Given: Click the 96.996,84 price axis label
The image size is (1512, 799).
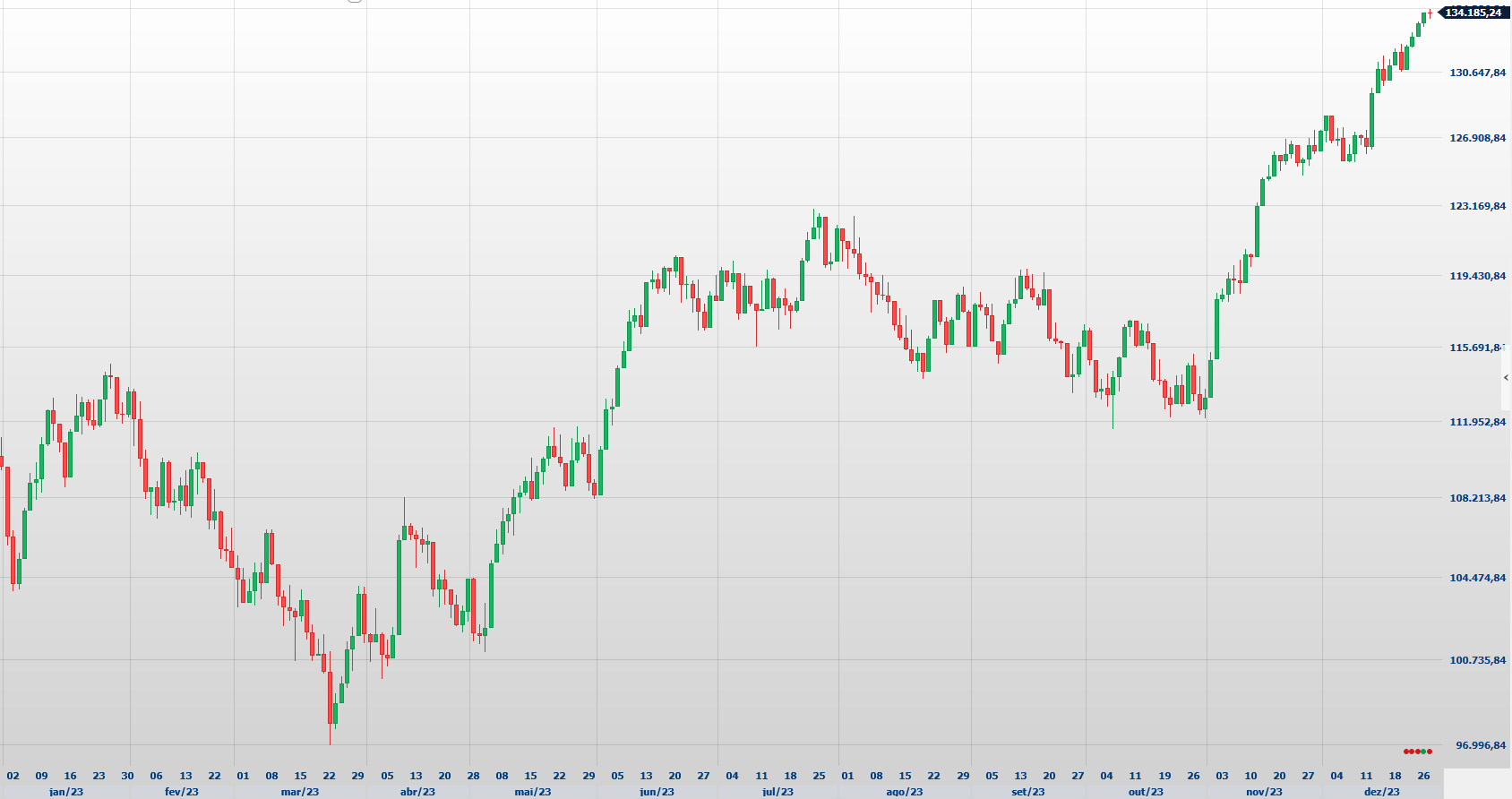Looking at the screenshot, I should (x=1480, y=745).
